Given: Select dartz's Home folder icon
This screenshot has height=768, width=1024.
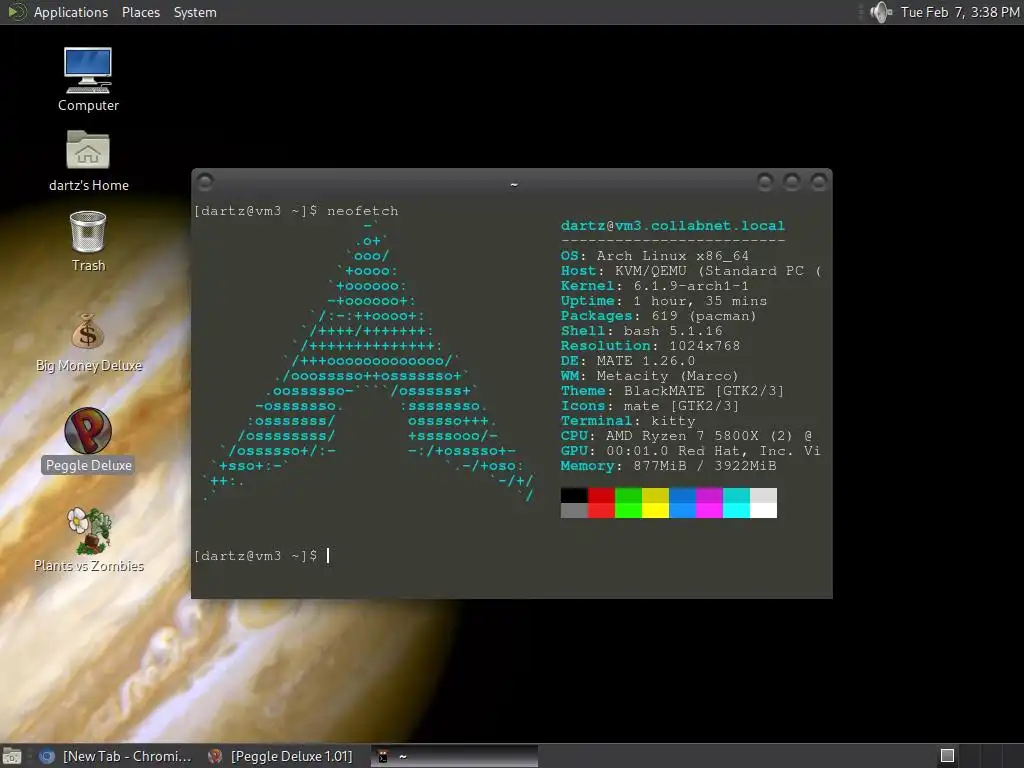Looking at the screenshot, I should pyautogui.click(x=88, y=161).
